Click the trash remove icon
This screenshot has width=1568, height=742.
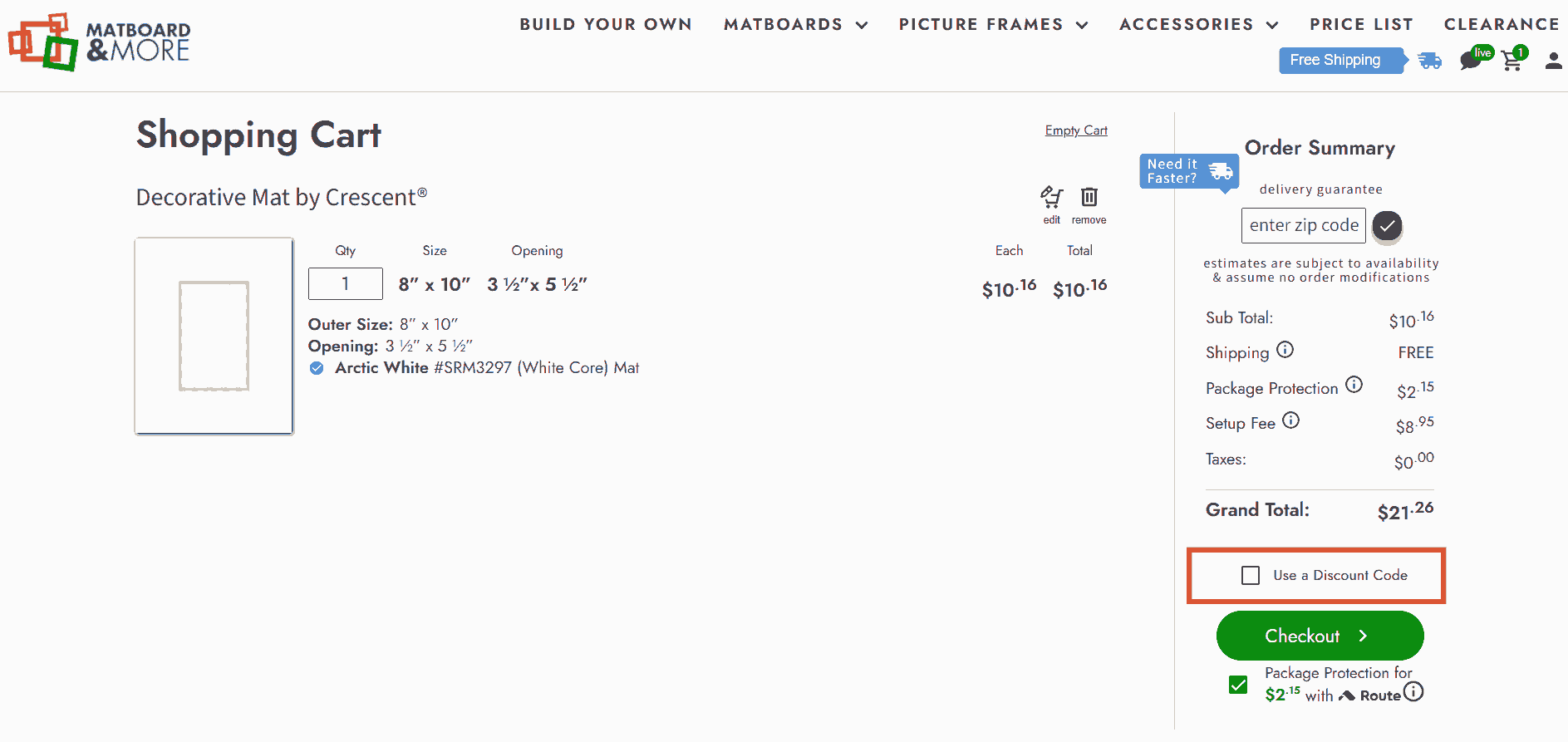(1089, 197)
